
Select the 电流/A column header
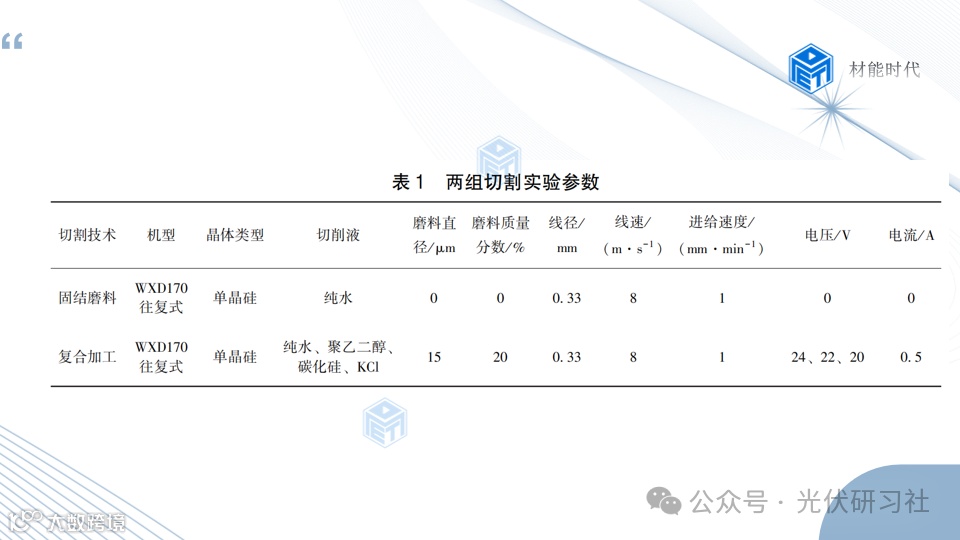[911, 235]
